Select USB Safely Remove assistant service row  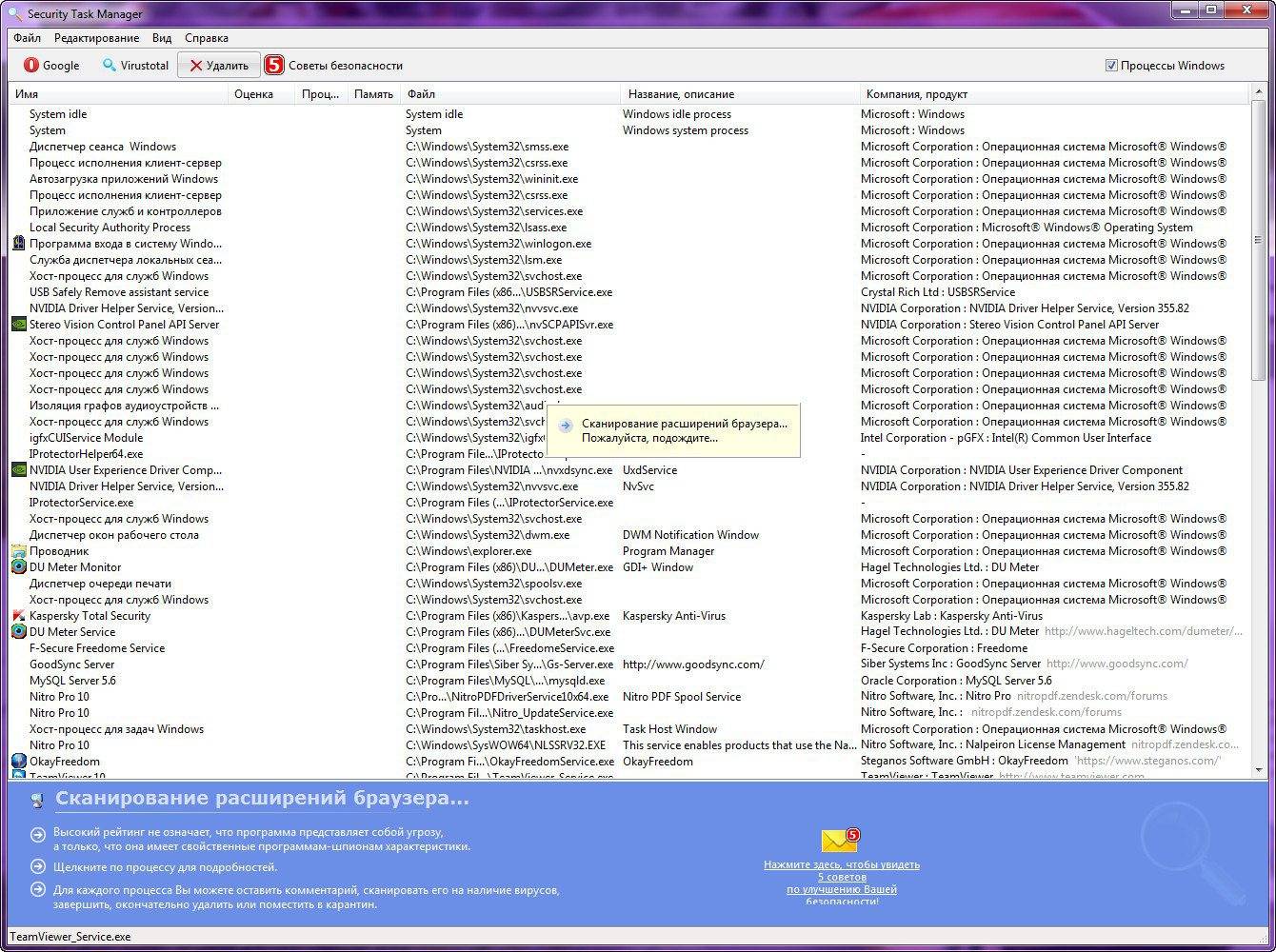click(x=628, y=292)
